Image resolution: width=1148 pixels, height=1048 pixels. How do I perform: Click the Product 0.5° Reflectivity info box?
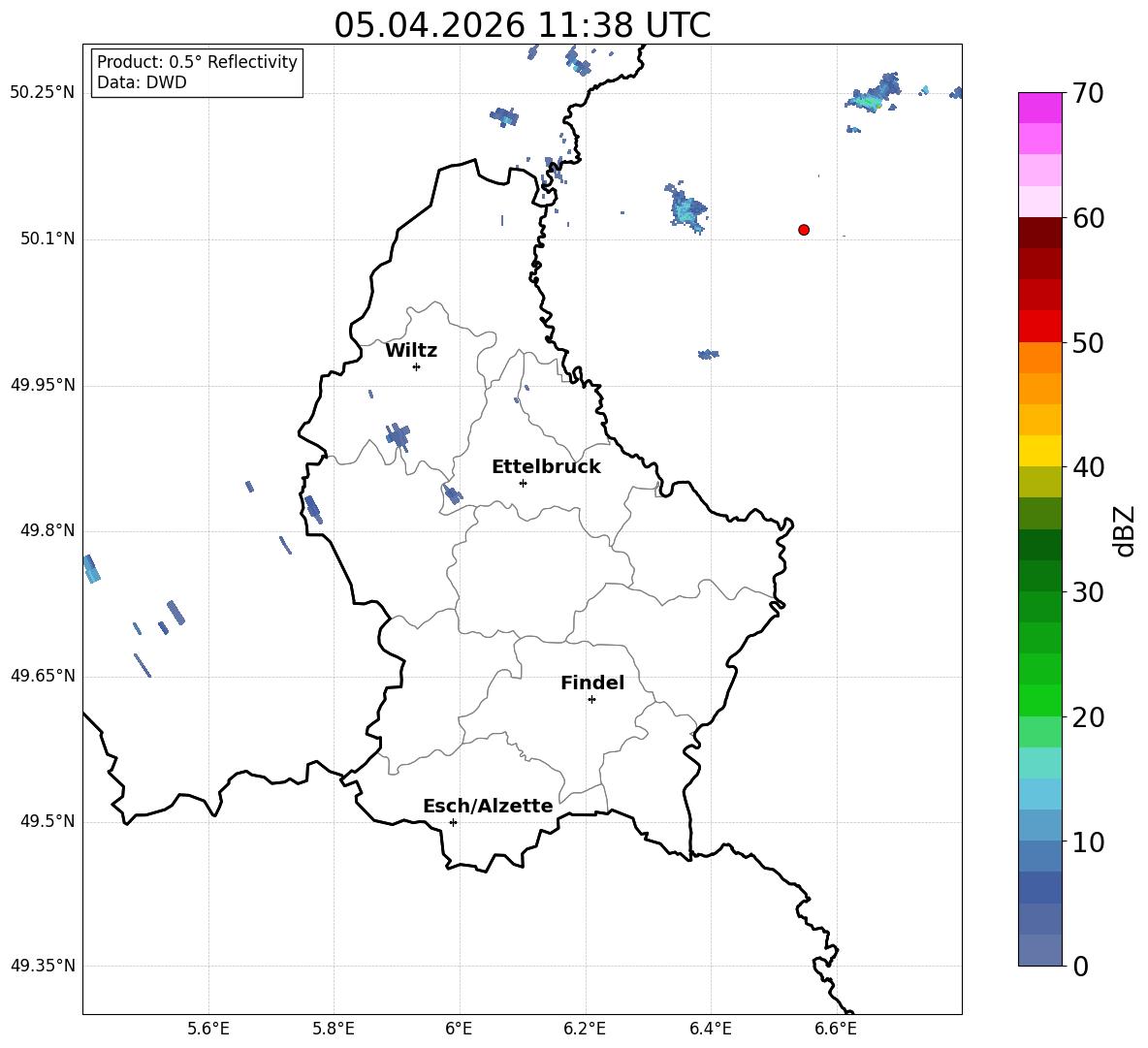196,72
